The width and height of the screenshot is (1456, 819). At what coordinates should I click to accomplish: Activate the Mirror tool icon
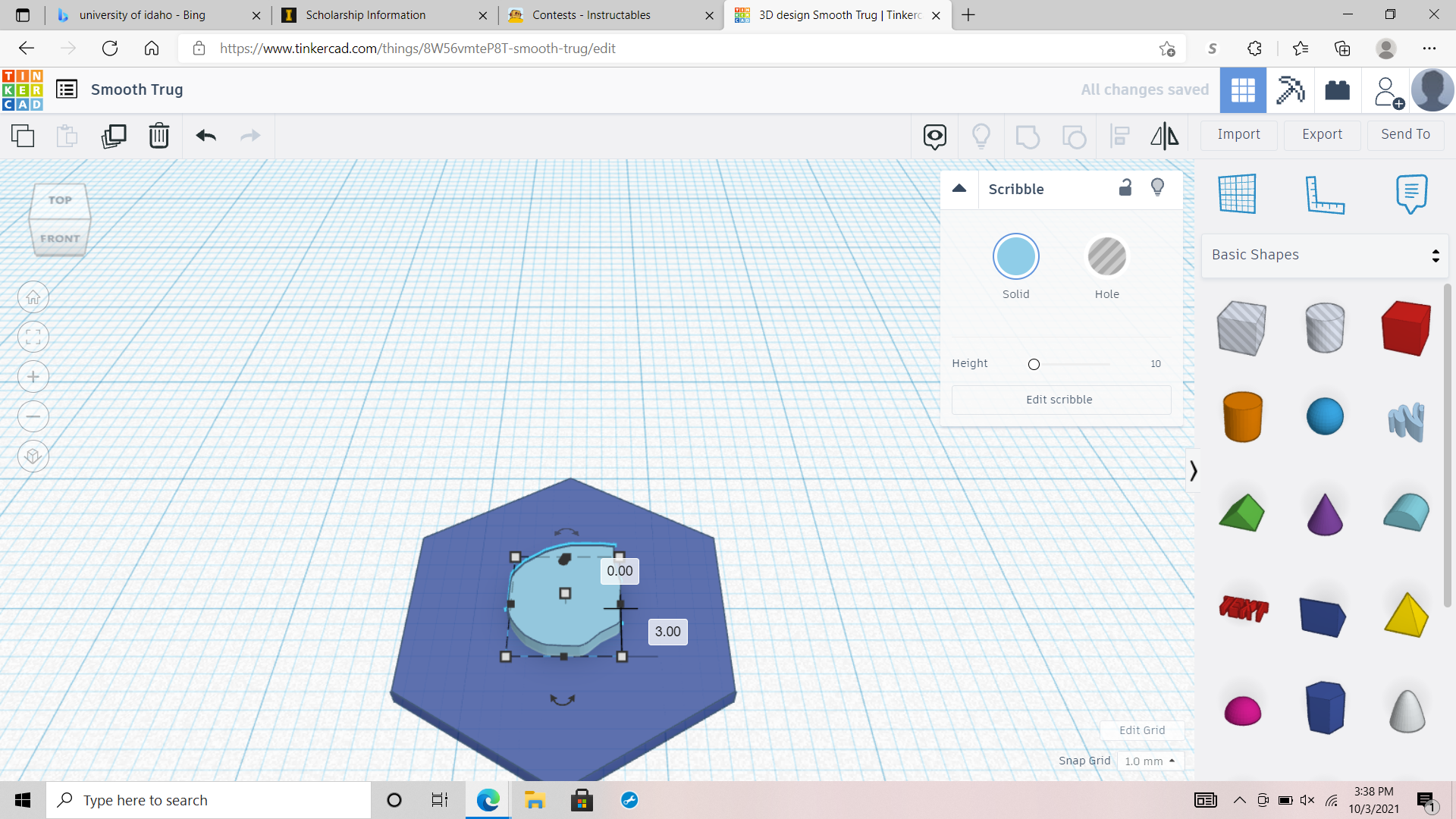(x=1165, y=136)
